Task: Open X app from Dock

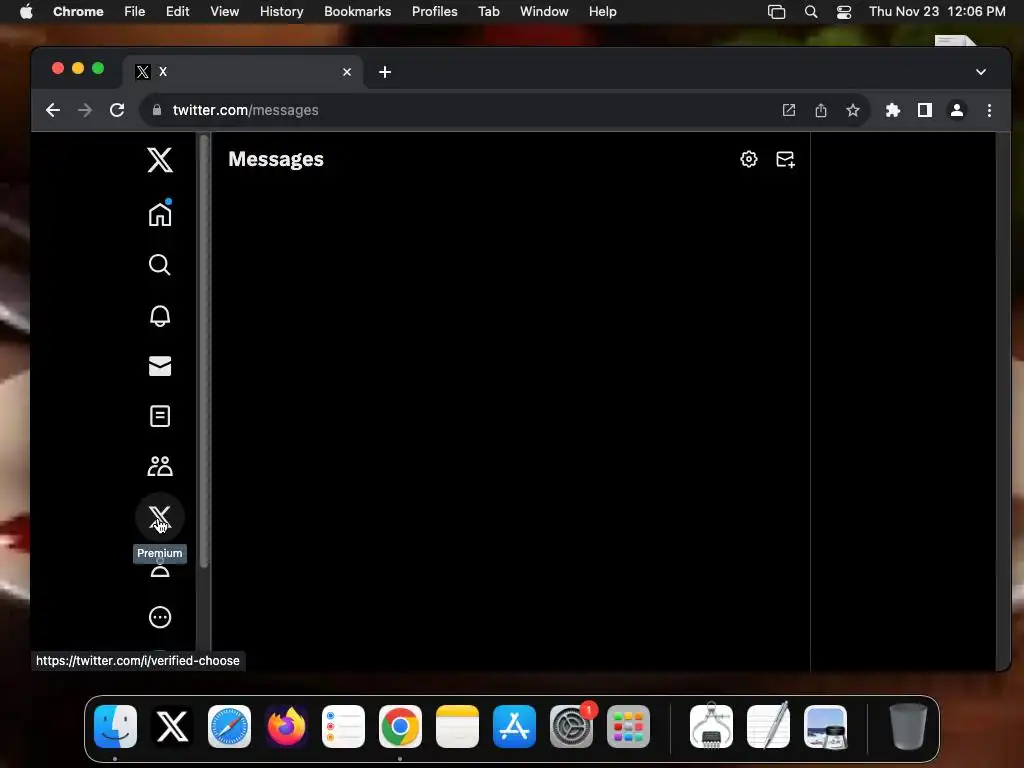Action: tap(172, 726)
